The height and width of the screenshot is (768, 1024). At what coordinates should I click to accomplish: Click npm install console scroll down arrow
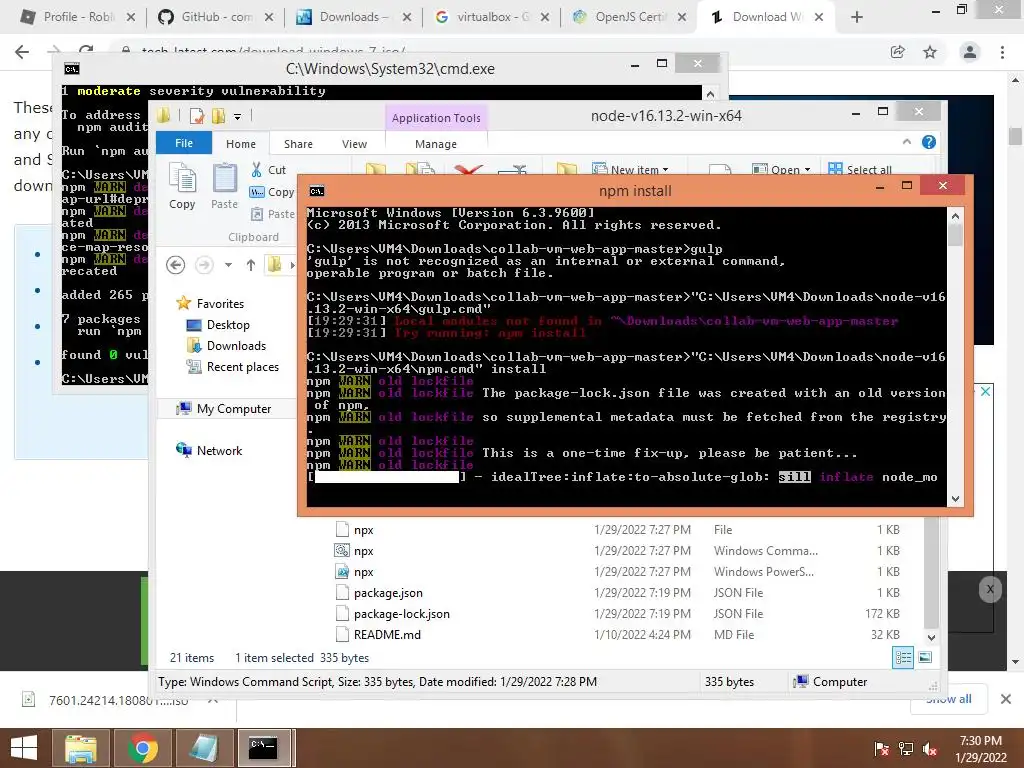tap(955, 498)
